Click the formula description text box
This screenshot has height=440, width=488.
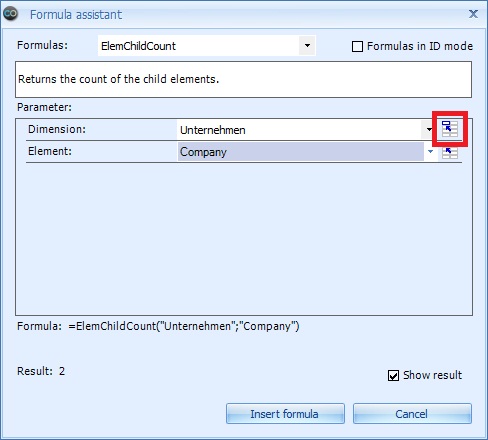click(243, 79)
